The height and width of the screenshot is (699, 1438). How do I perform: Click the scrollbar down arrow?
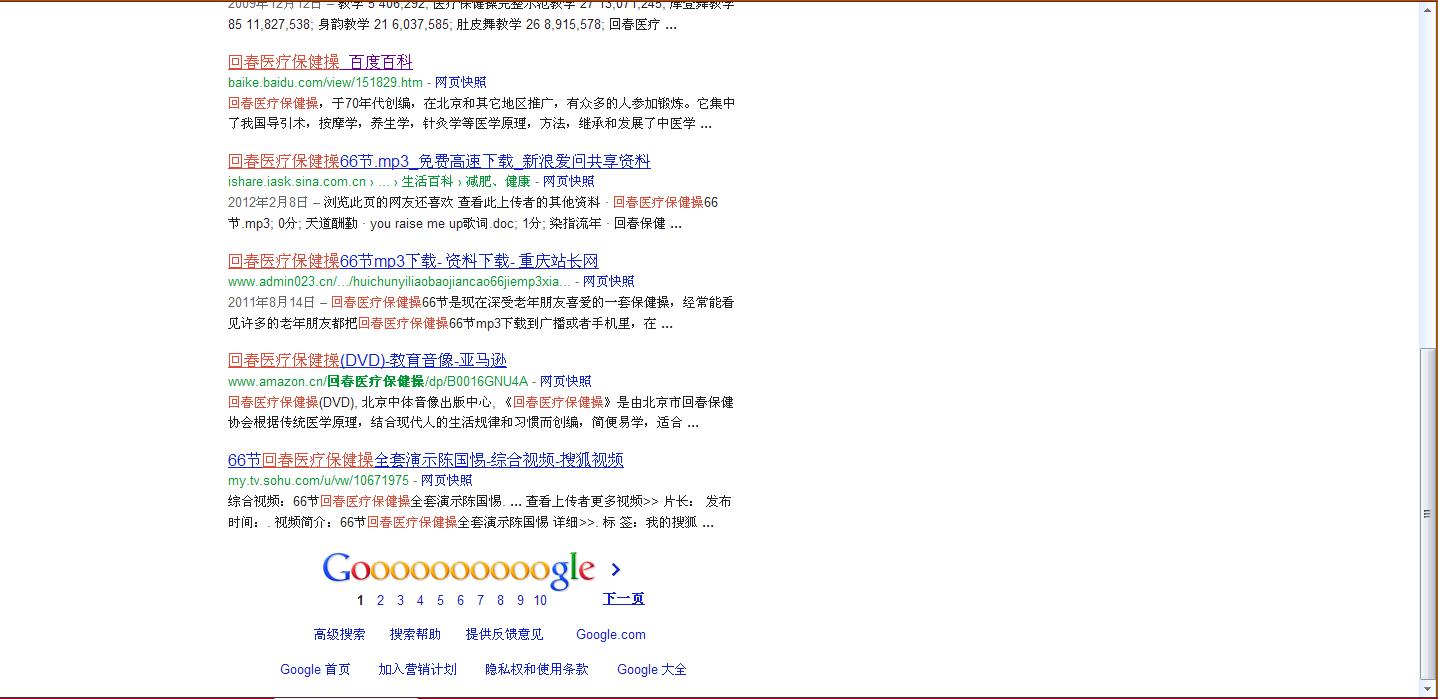[1428, 689]
